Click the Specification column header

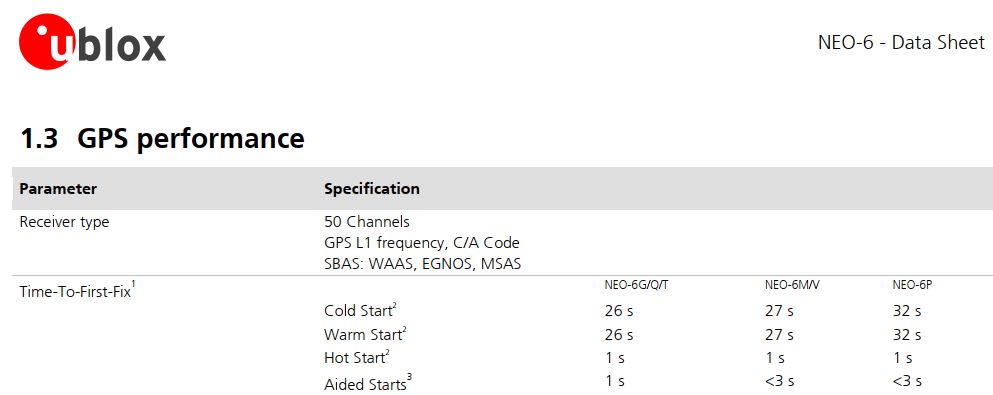pos(372,189)
